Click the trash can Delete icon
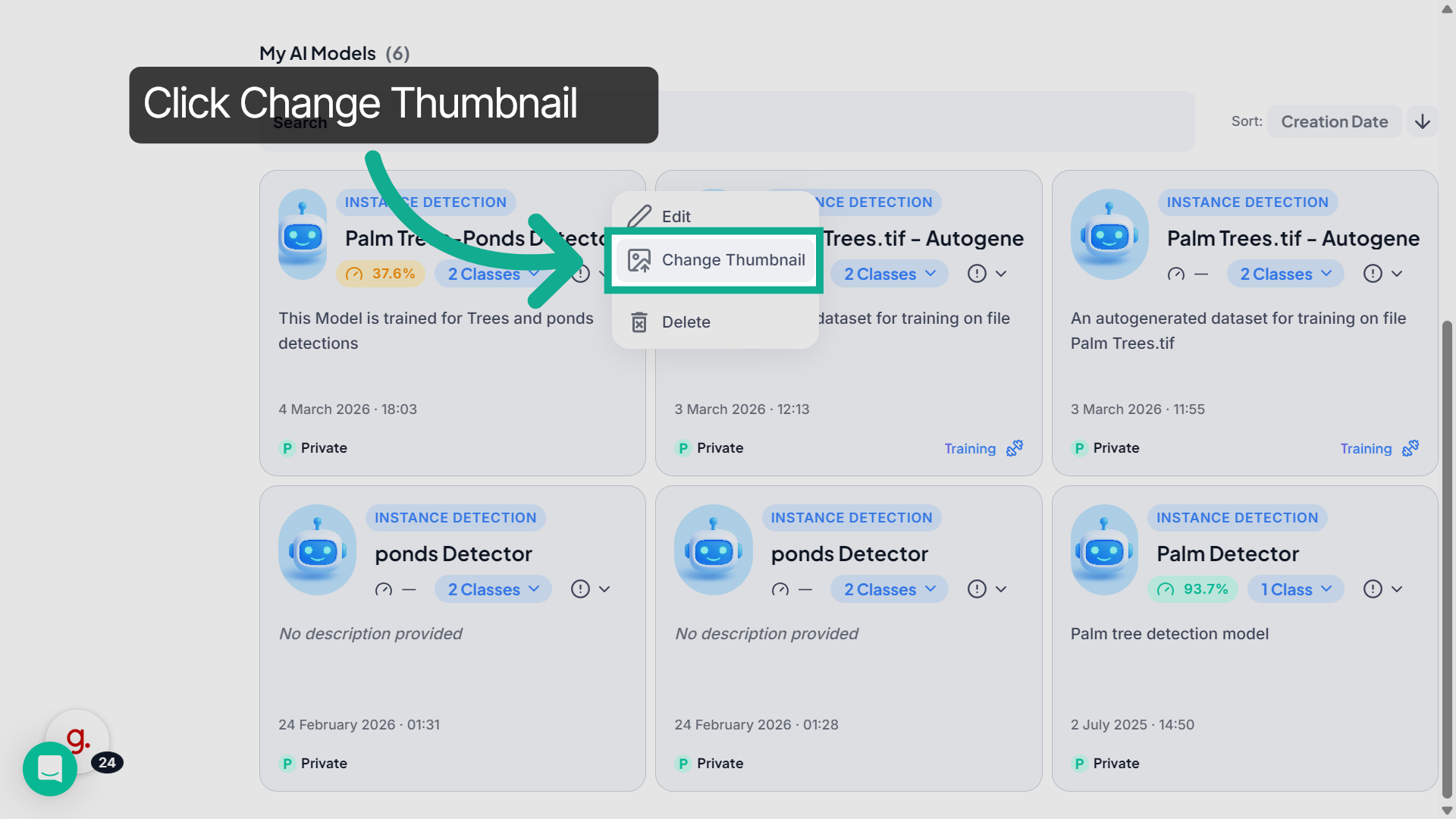 click(639, 322)
